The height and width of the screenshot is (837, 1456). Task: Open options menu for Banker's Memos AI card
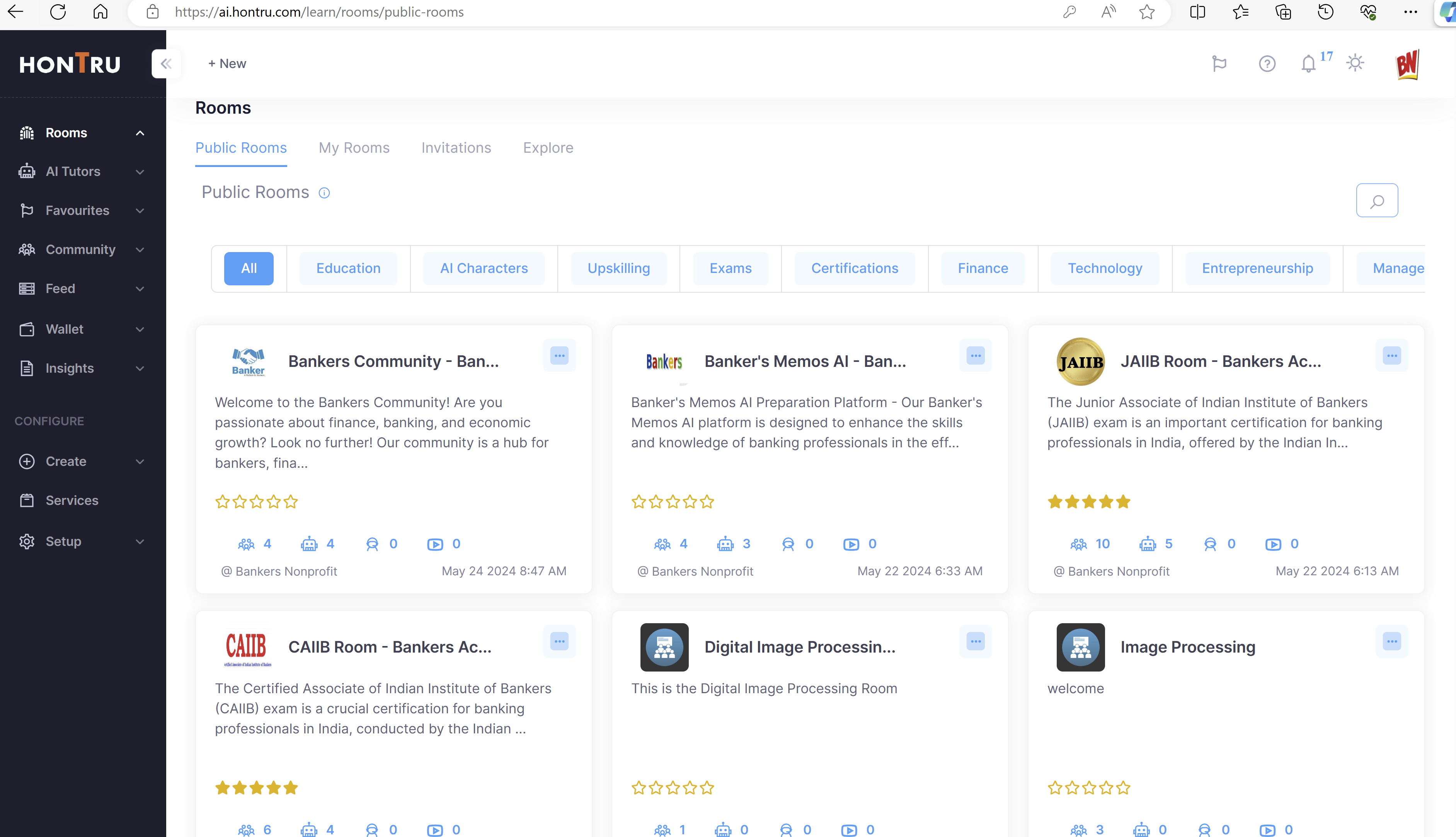pos(976,356)
